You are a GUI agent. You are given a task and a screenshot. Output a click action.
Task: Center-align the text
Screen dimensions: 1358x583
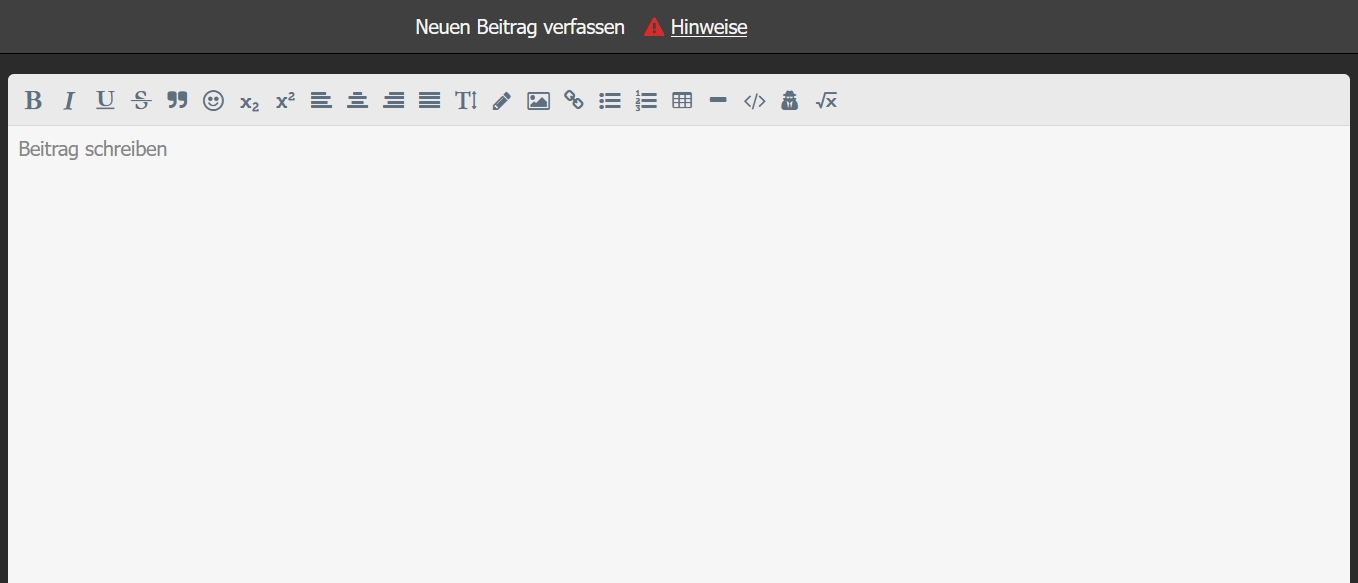tap(357, 100)
